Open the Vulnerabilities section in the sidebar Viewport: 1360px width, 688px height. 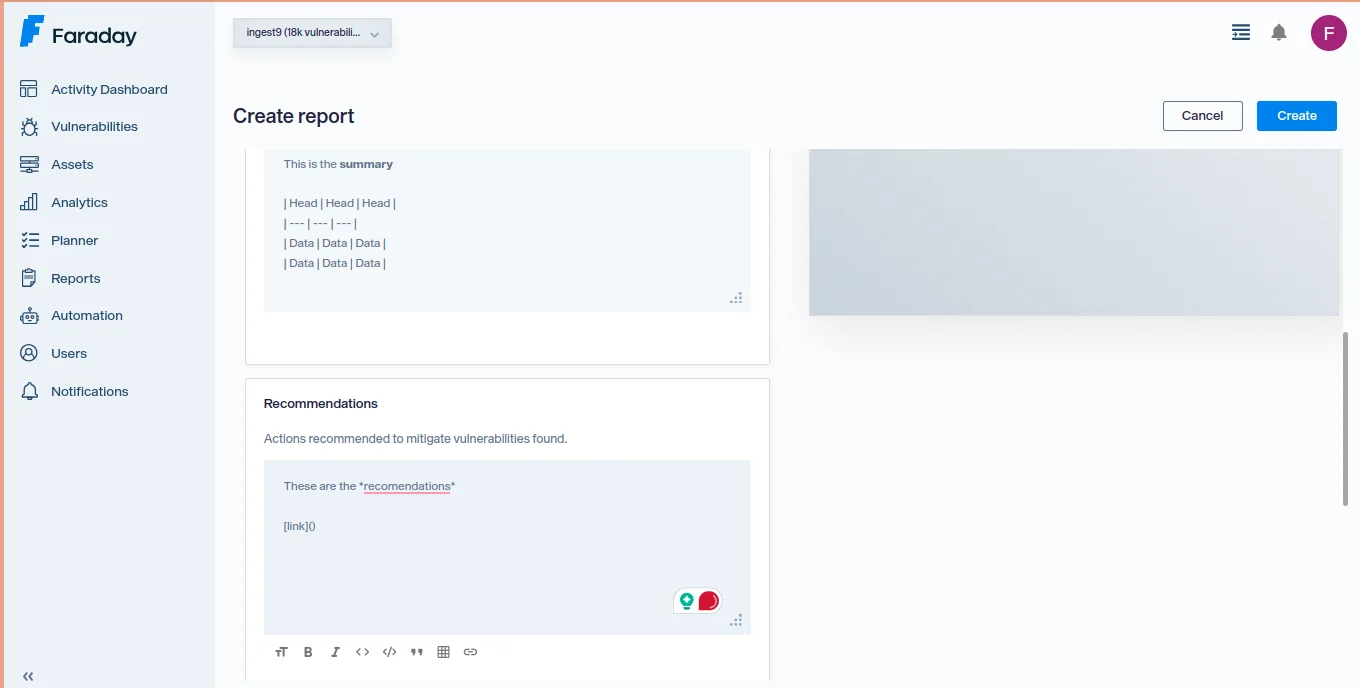coord(93,126)
